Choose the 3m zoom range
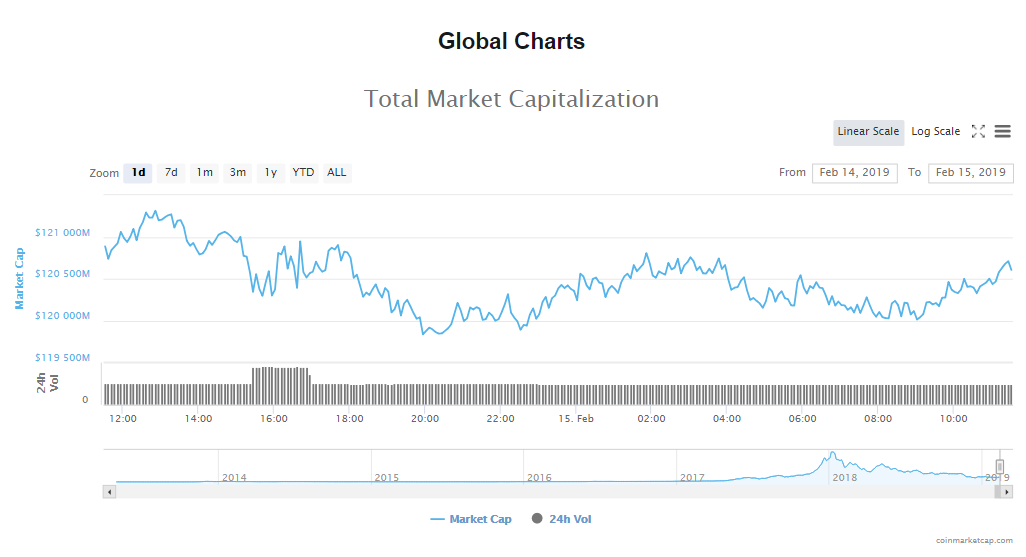The image size is (1026, 557). click(x=238, y=173)
